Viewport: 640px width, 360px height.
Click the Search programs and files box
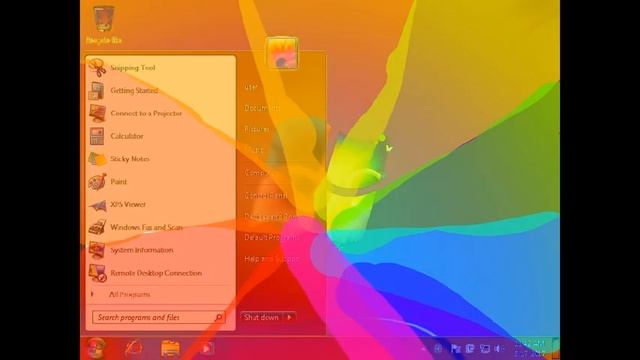pos(158,317)
